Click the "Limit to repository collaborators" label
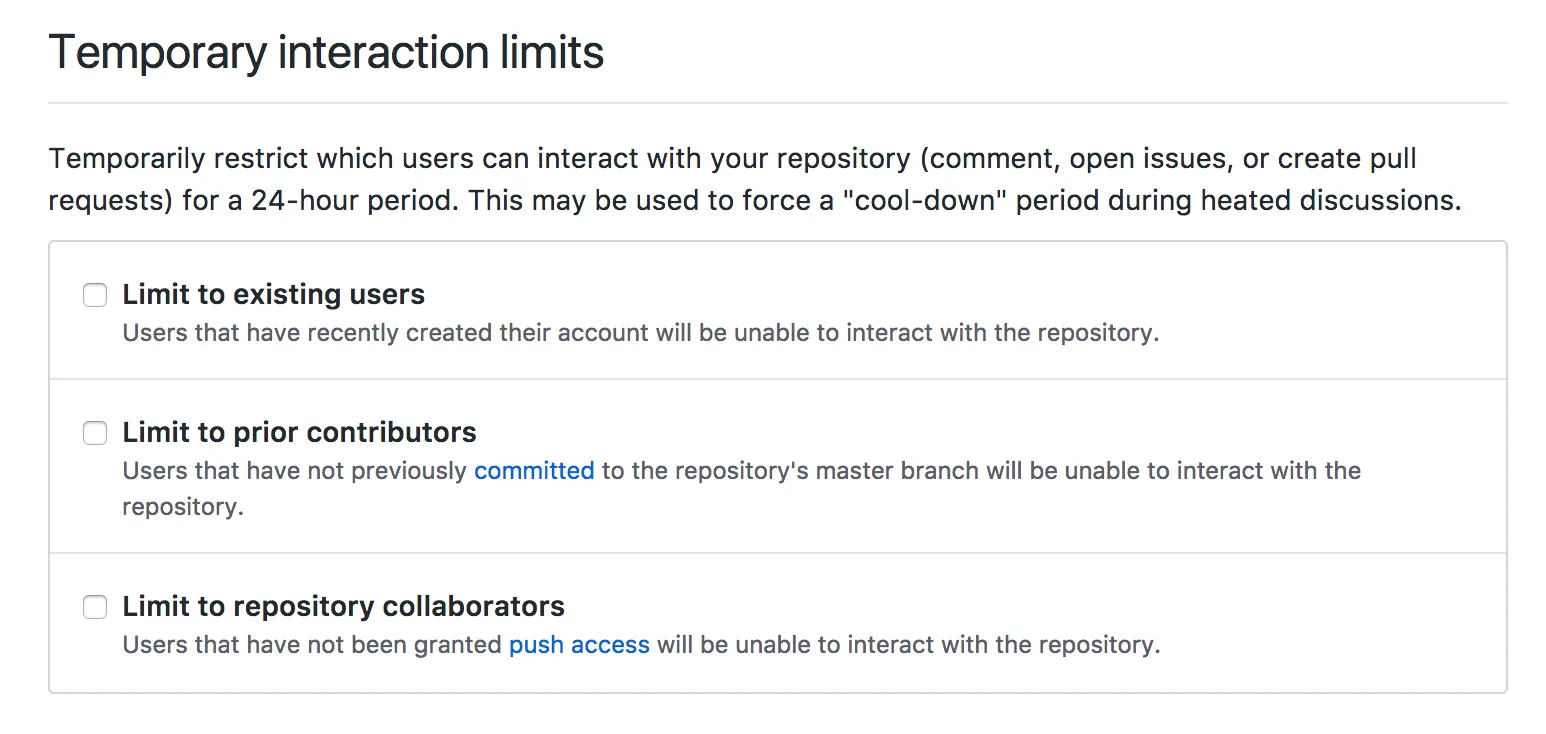This screenshot has height=734, width=1546. click(343, 607)
